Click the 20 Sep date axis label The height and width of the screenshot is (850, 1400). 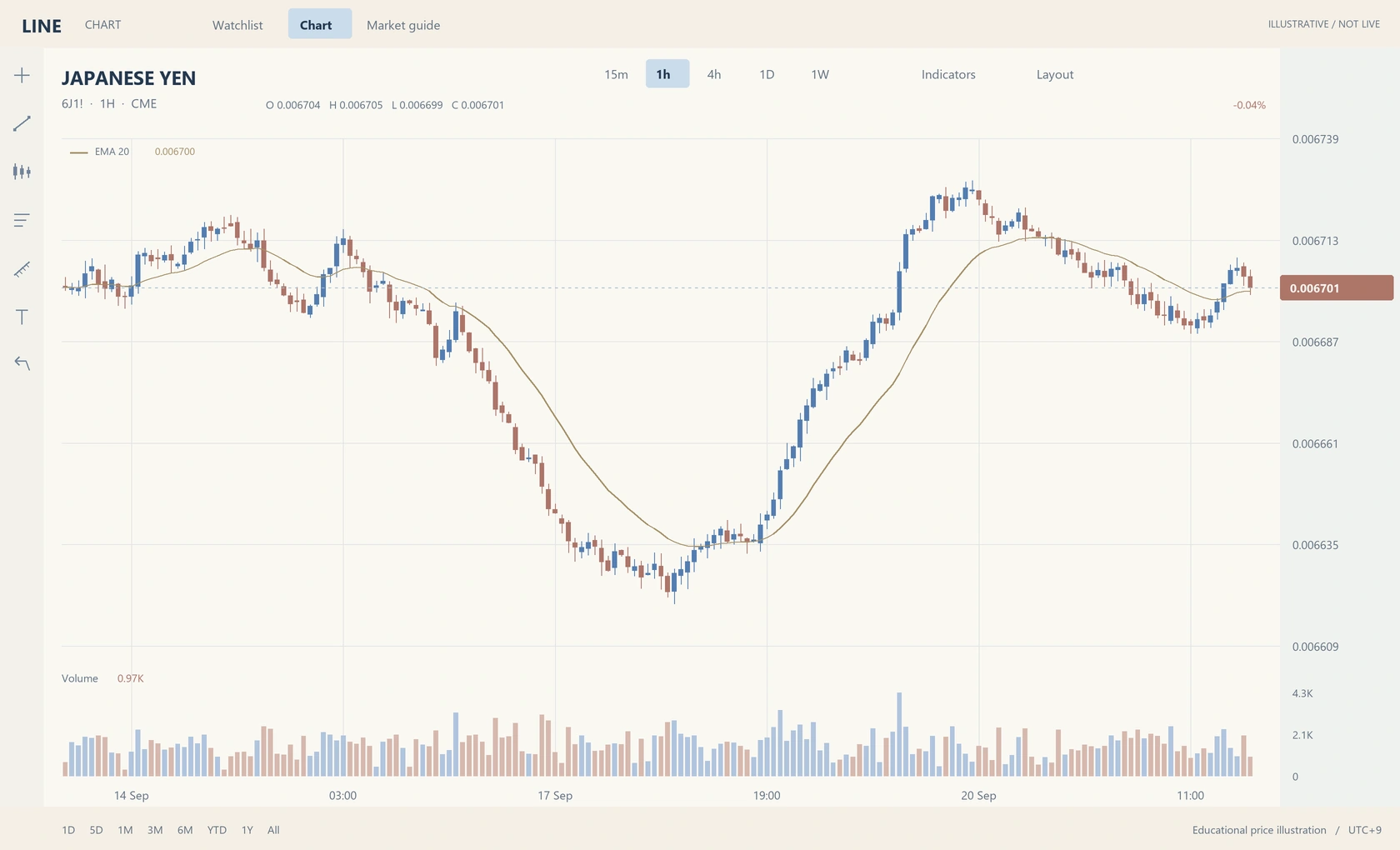pyautogui.click(x=978, y=796)
